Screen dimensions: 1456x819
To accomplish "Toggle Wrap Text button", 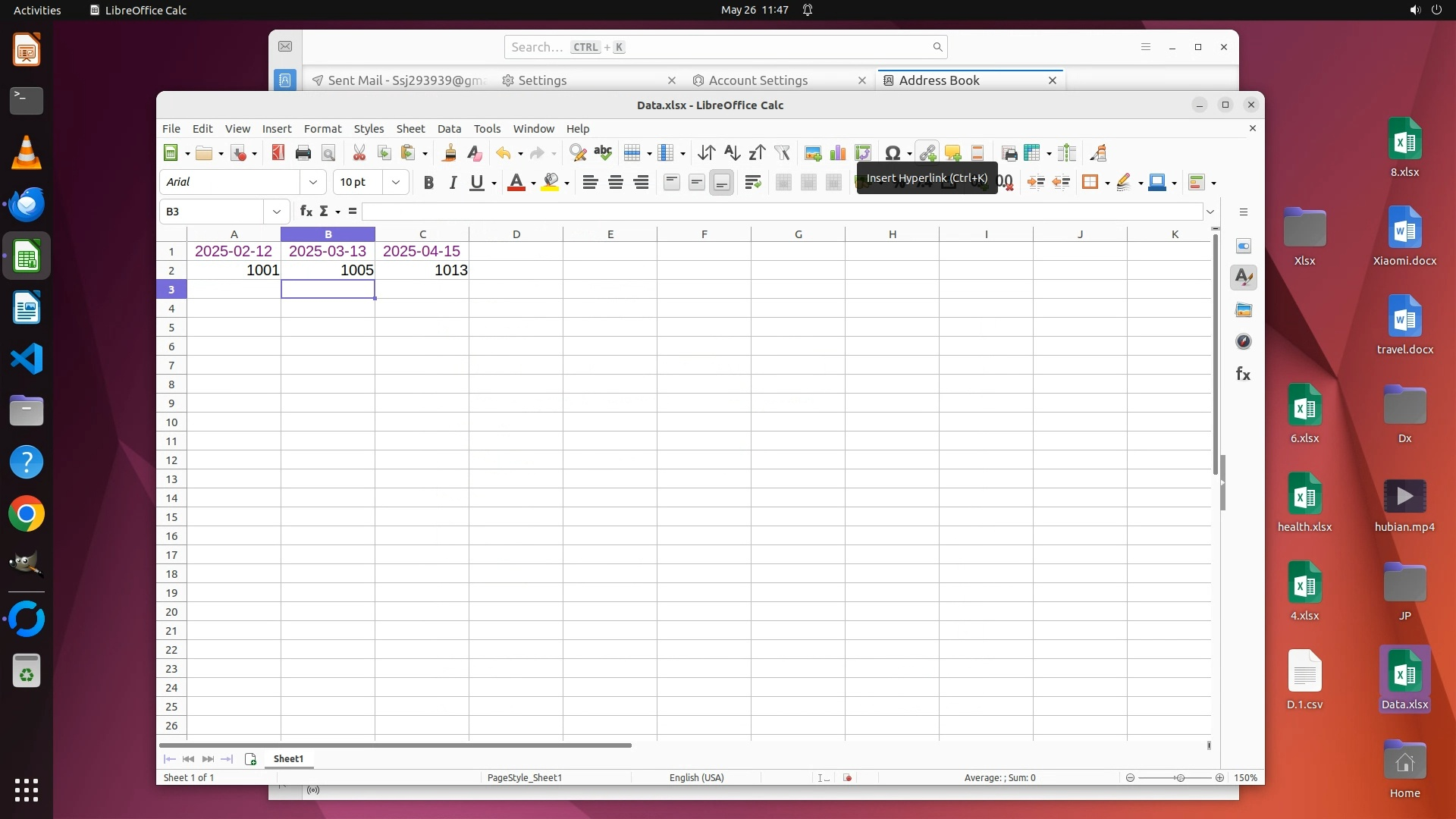I will pos(752,183).
